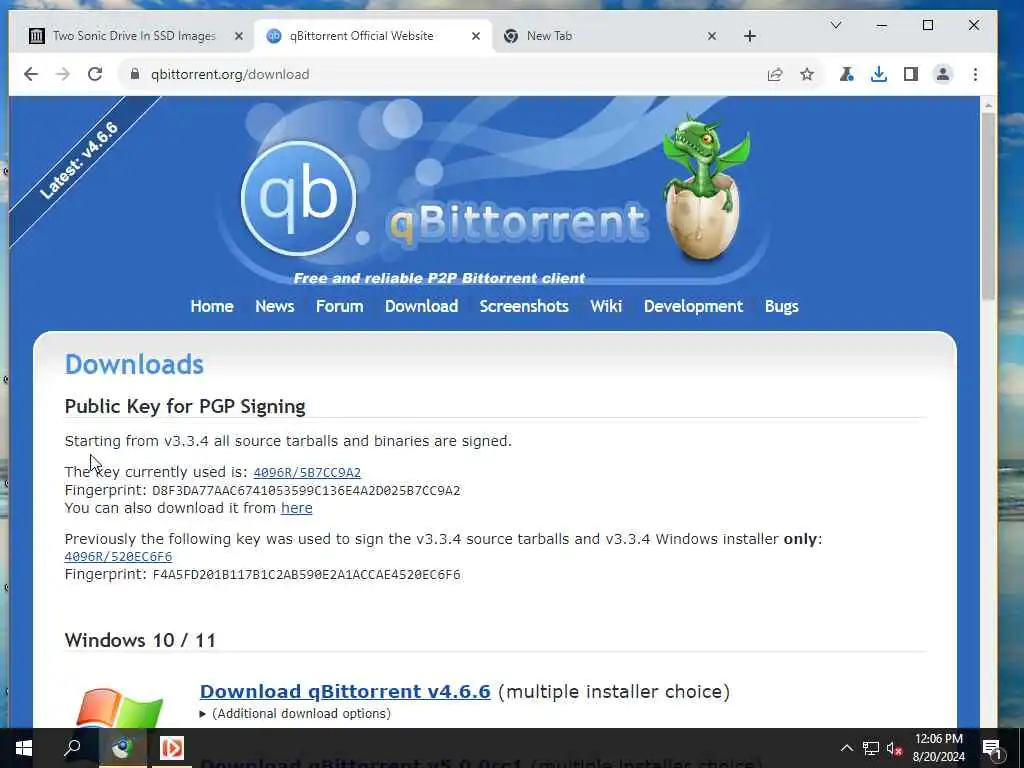The image size is (1024, 768).
Task: Open Home in site navigation
Action: 212,306
